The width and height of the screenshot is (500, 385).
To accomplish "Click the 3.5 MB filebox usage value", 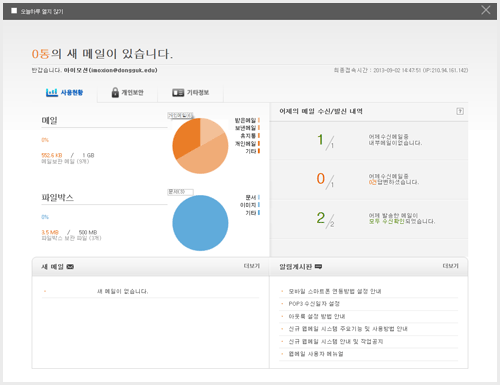I will click(50, 232).
